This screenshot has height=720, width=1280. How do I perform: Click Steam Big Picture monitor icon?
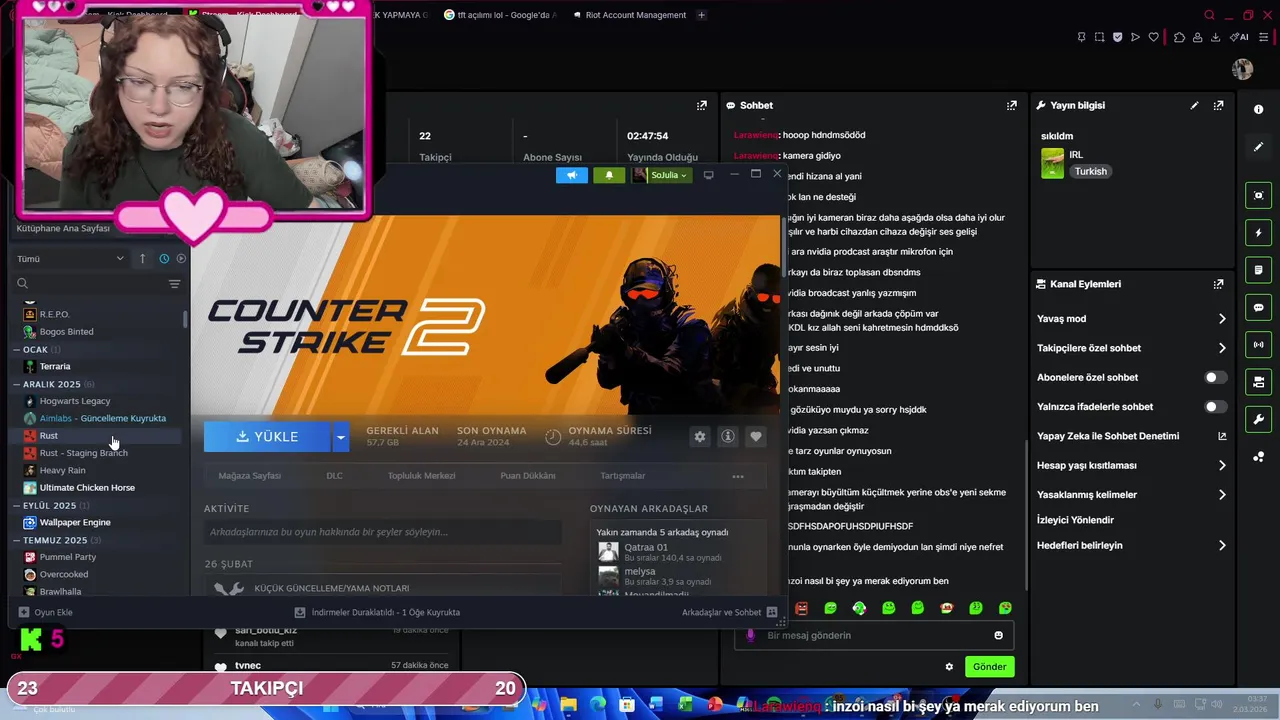click(709, 175)
